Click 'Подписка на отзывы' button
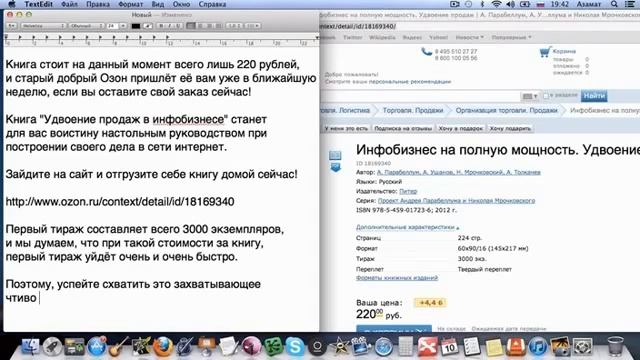The width and height of the screenshot is (640, 360). (x=403, y=129)
